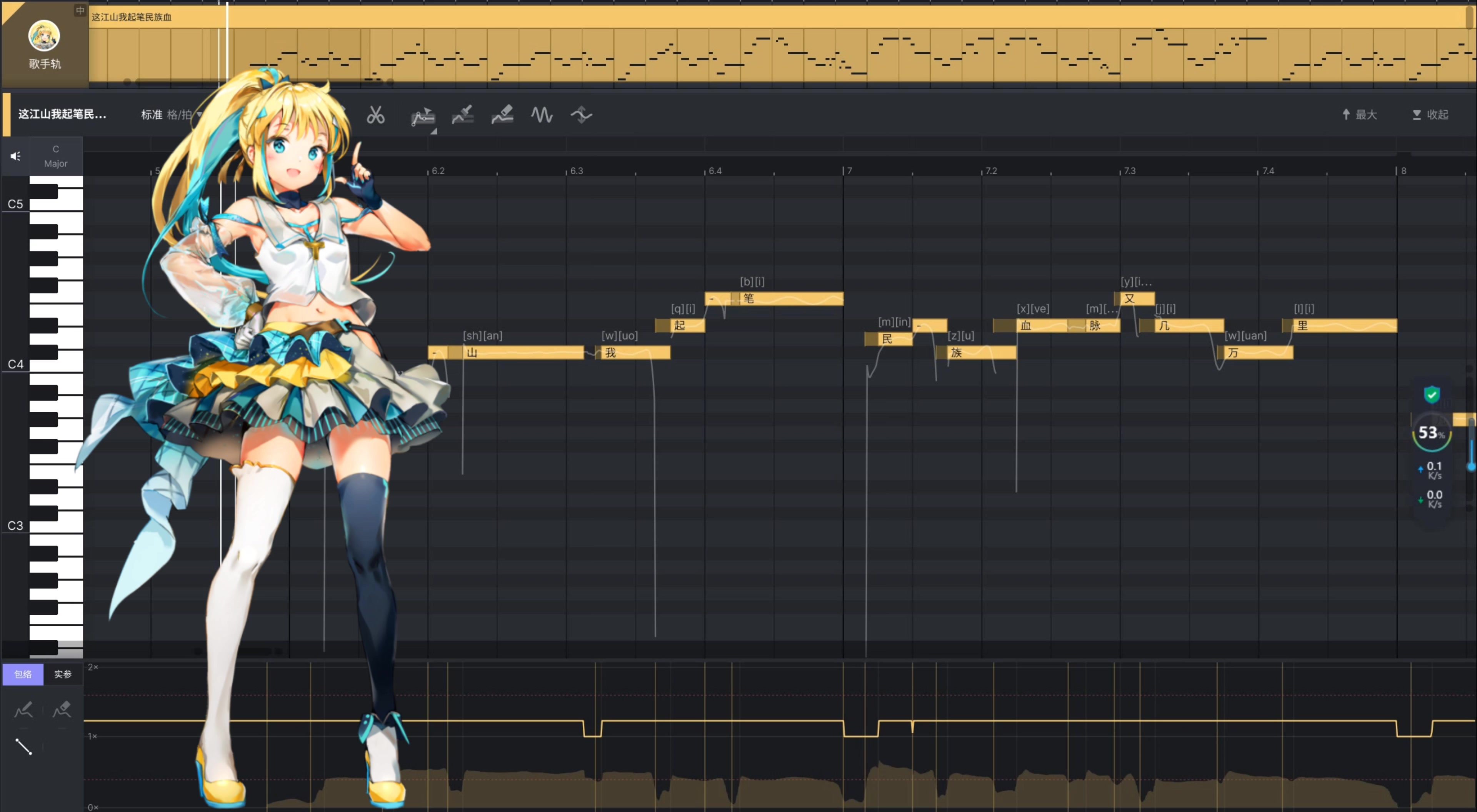Screen dimensions: 1477x812
Task: Click the green shield overlay icon
Action: (1432, 394)
